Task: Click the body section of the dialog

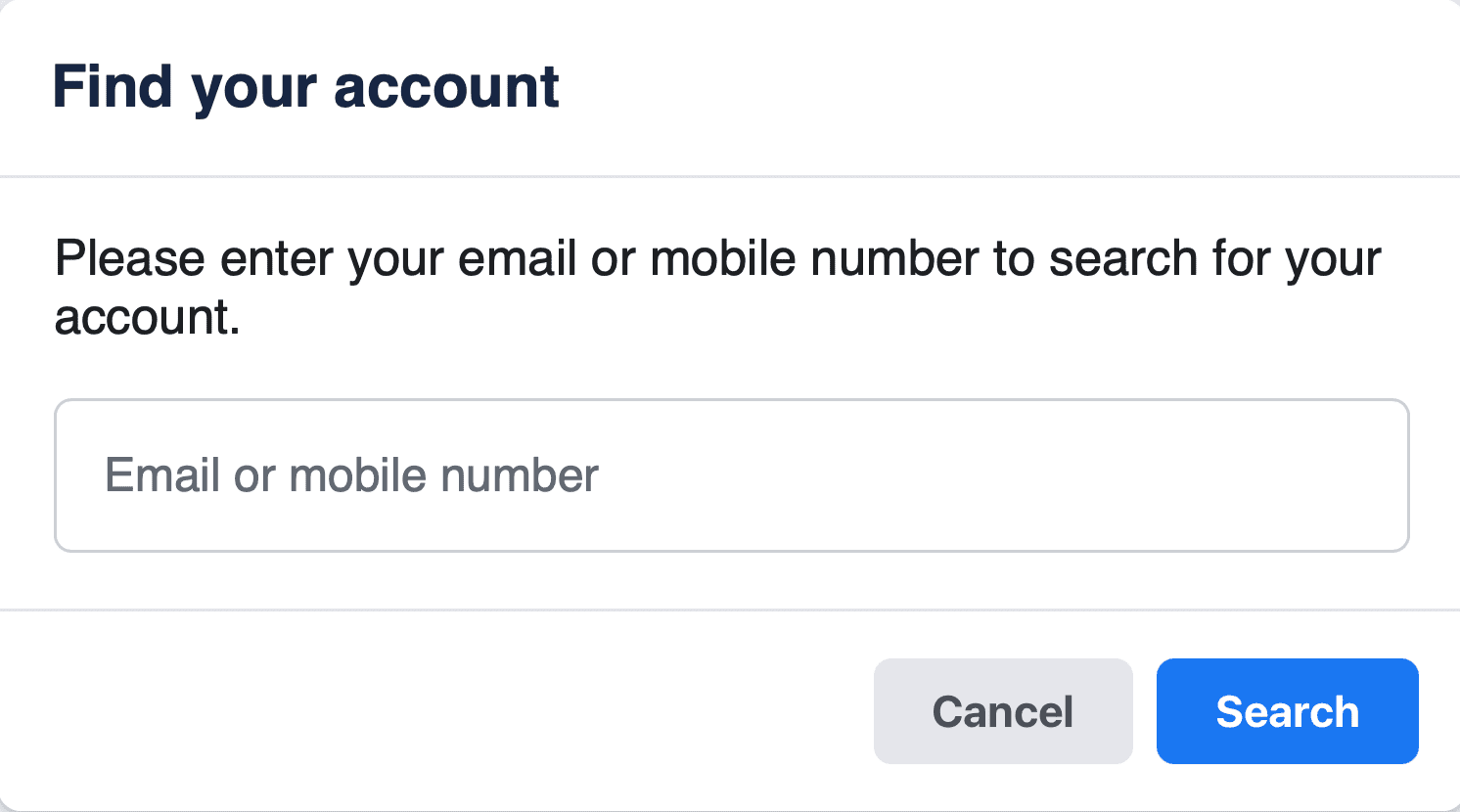Action: (x=730, y=391)
